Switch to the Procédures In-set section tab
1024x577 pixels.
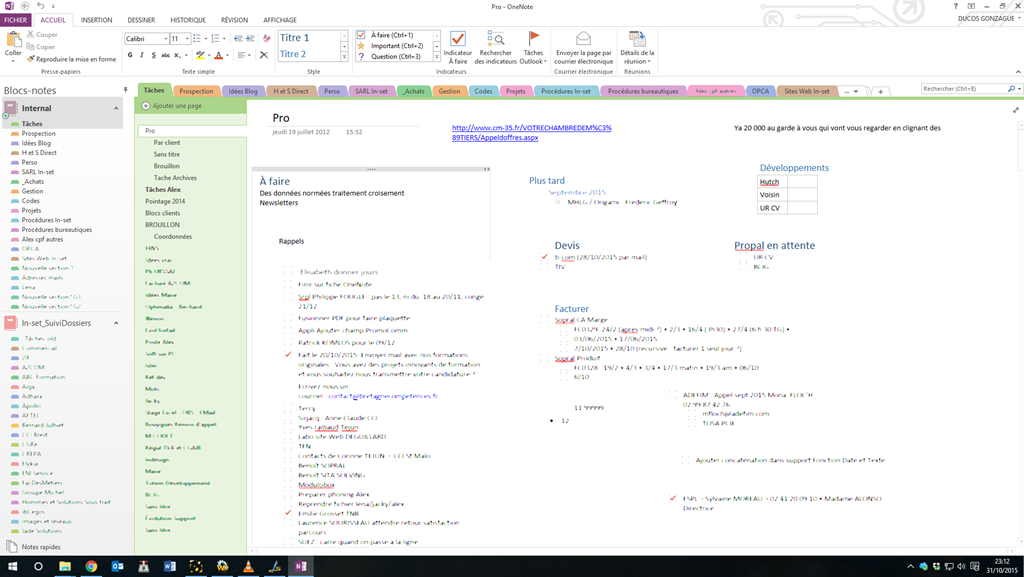(566, 91)
